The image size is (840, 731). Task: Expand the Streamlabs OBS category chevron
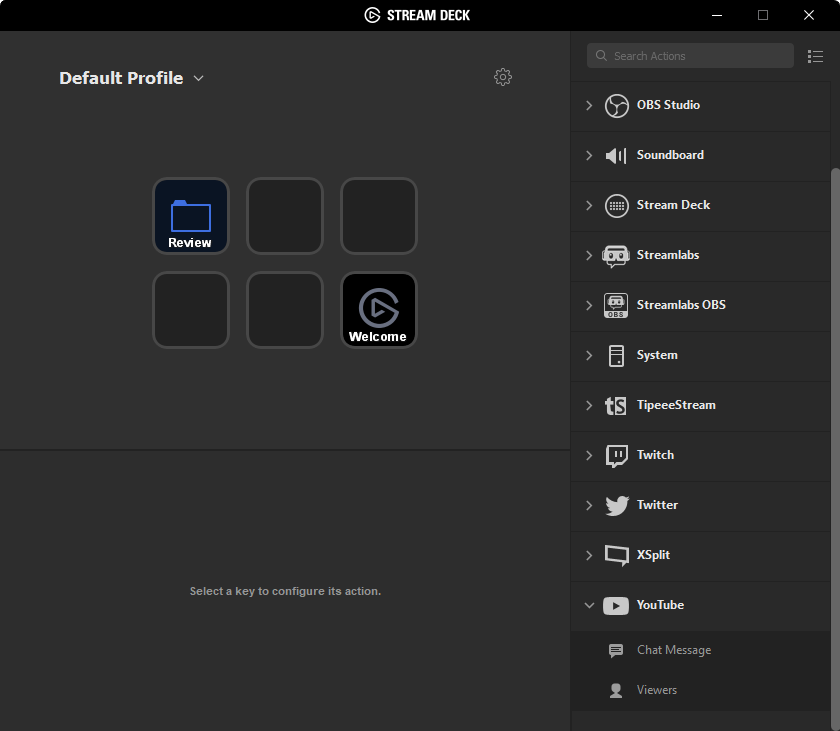click(589, 305)
